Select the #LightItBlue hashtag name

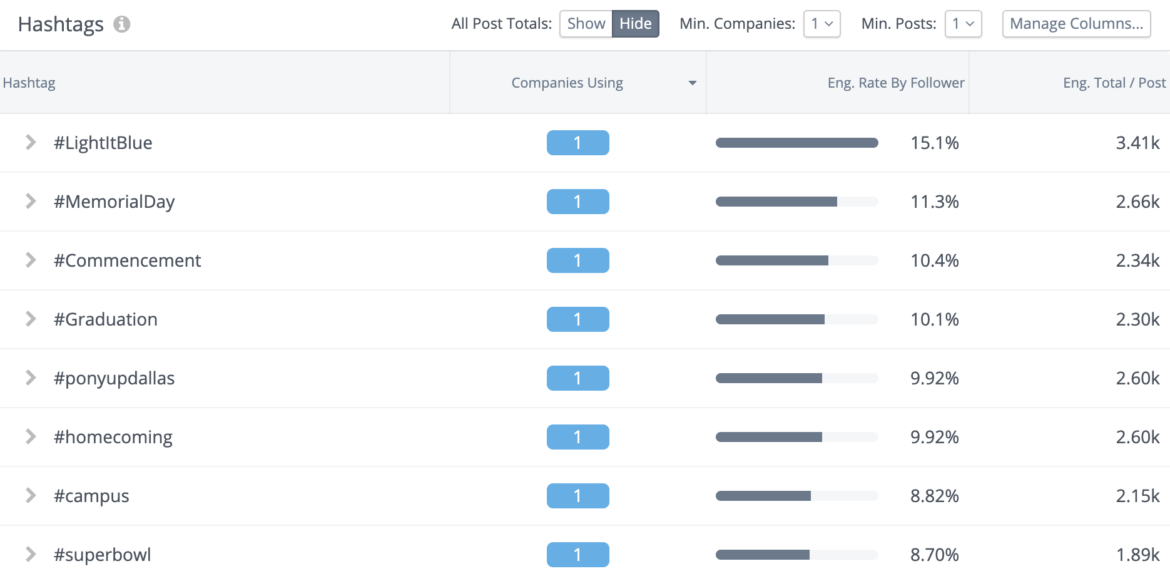point(104,142)
